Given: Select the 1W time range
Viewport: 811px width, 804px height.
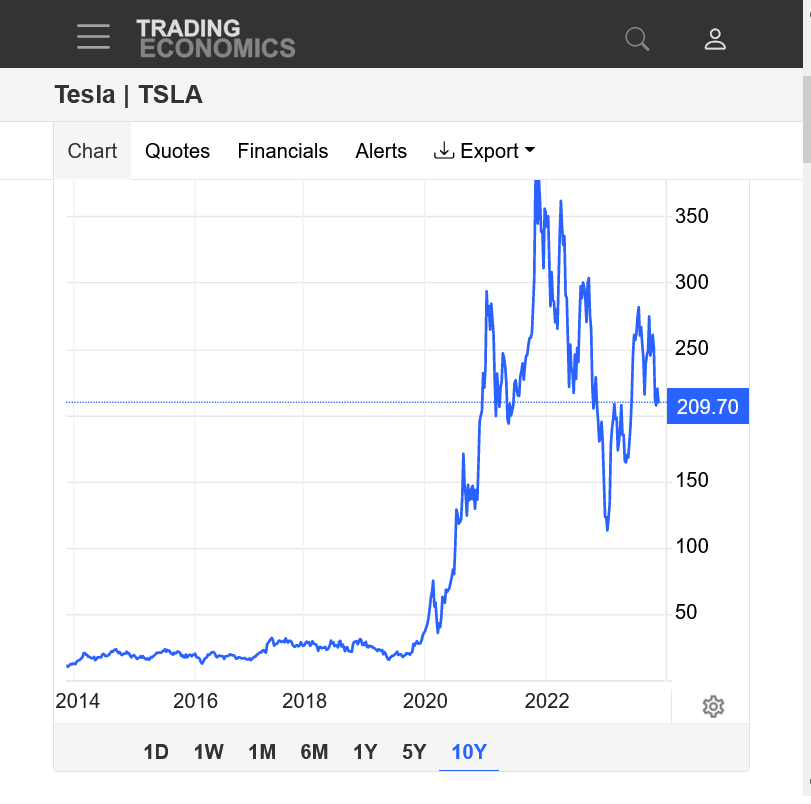Looking at the screenshot, I should tap(208, 752).
